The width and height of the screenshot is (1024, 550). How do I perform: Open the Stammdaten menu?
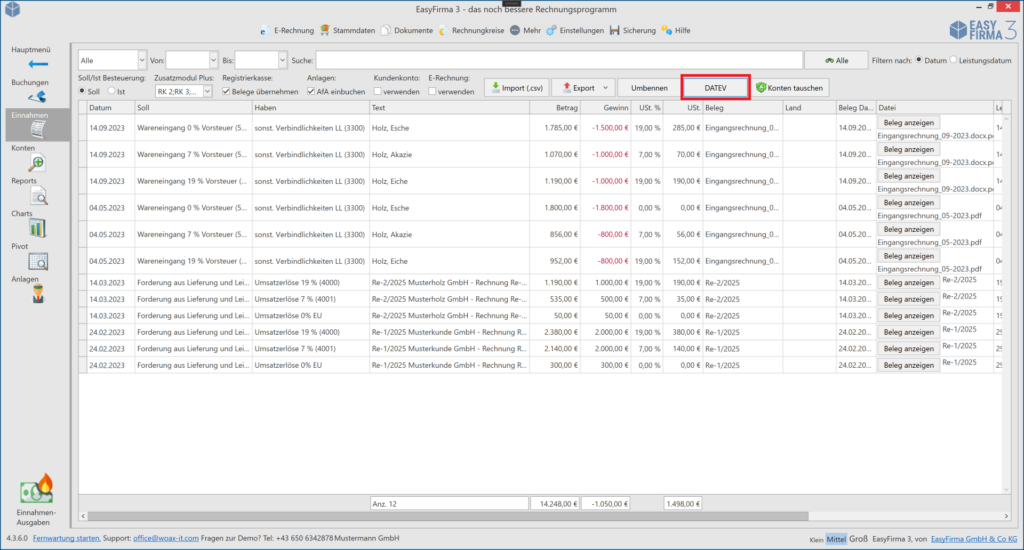pos(341,31)
